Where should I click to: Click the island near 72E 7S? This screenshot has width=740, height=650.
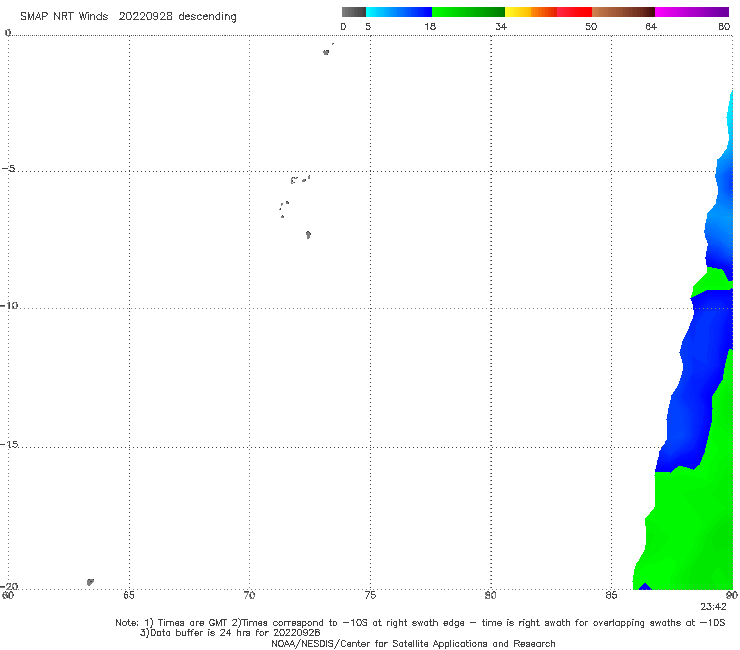coord(308,235)
